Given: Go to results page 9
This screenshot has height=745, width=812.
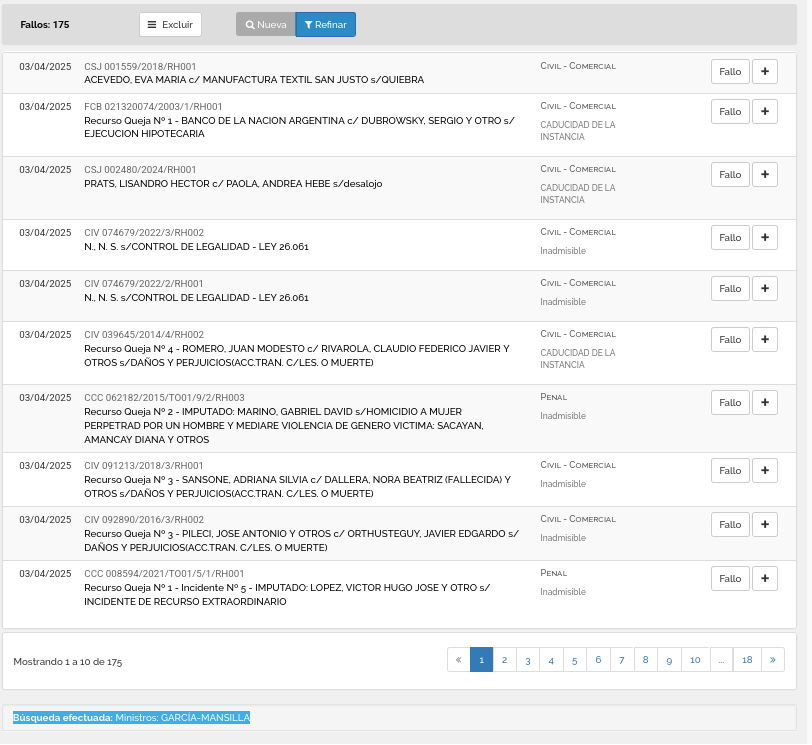Looking at the screenshot, I should pyautogui.click(x=669, y=660).
